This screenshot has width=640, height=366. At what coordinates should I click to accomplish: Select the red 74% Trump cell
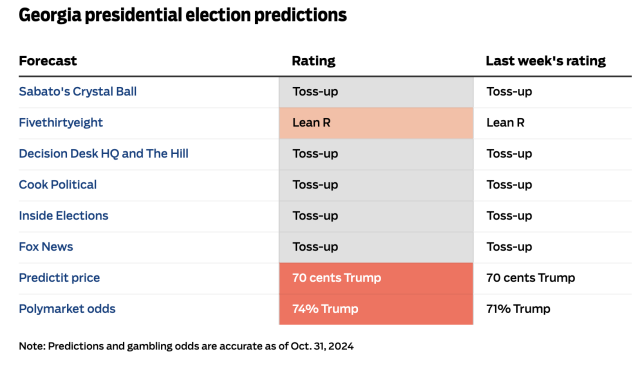click(376, 309)
